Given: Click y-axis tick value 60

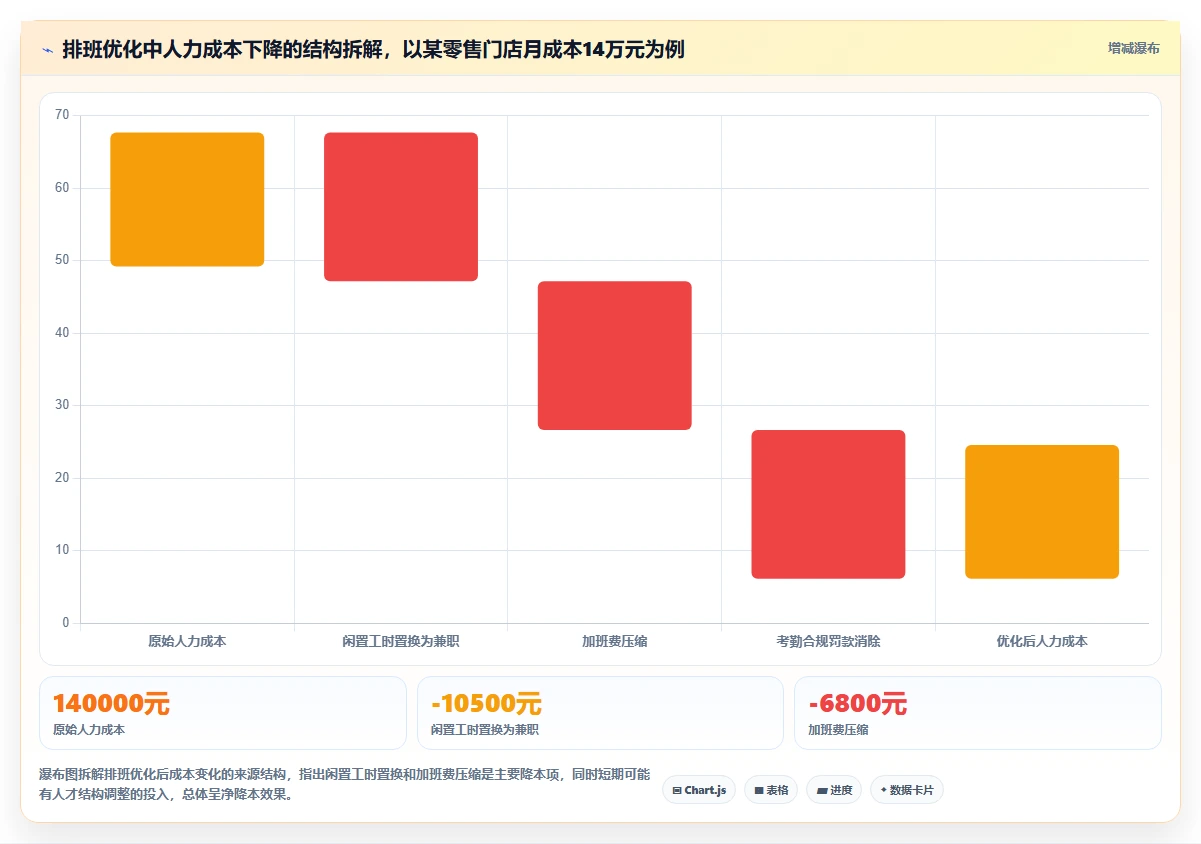Looking at the screenshot, I should click(62, 188).
